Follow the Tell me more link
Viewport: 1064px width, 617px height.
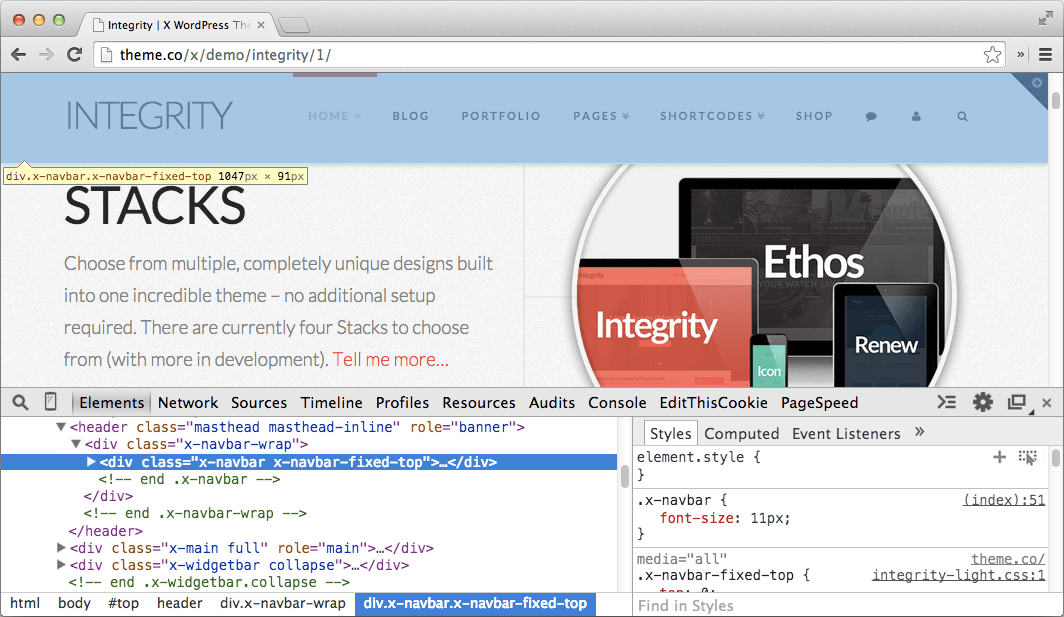pos(390,359)
